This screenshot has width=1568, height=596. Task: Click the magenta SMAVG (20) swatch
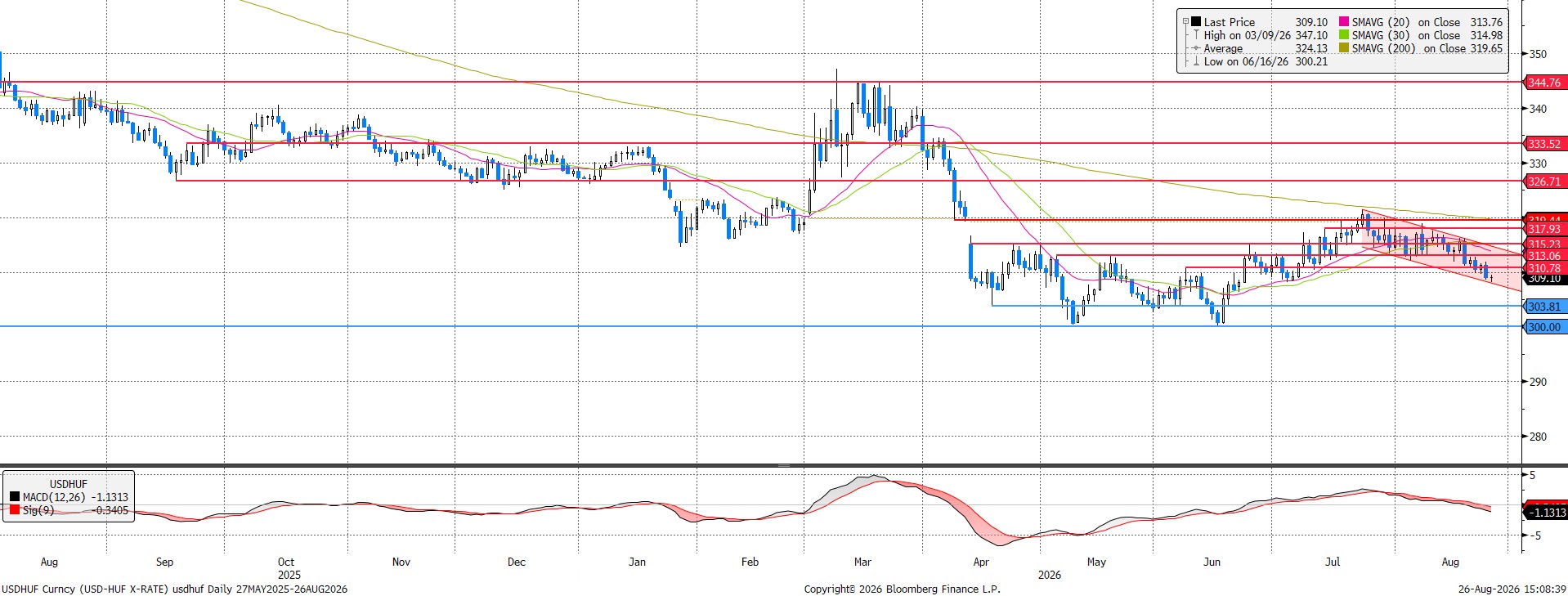tap(1344, 22)
